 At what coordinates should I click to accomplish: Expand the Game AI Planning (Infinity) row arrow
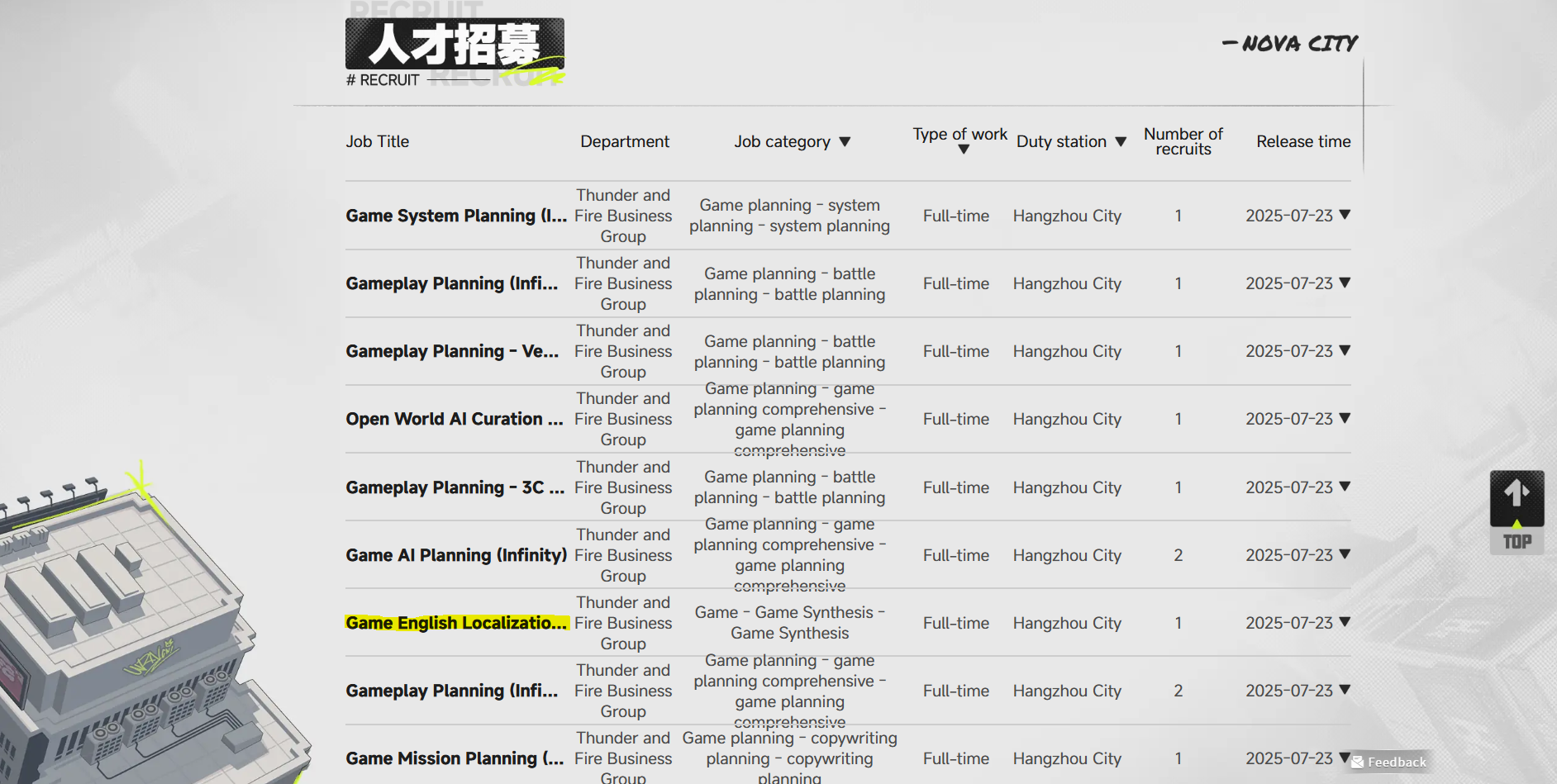tap(1345, 554)
